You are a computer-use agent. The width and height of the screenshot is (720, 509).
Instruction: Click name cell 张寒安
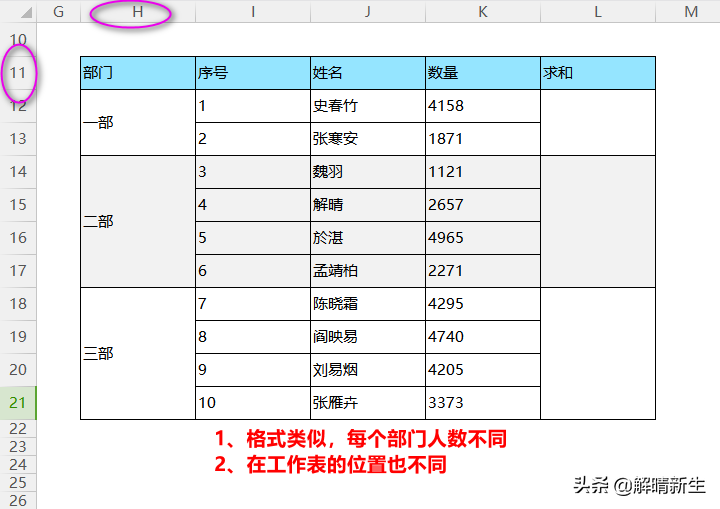click(x=368, y=139)
